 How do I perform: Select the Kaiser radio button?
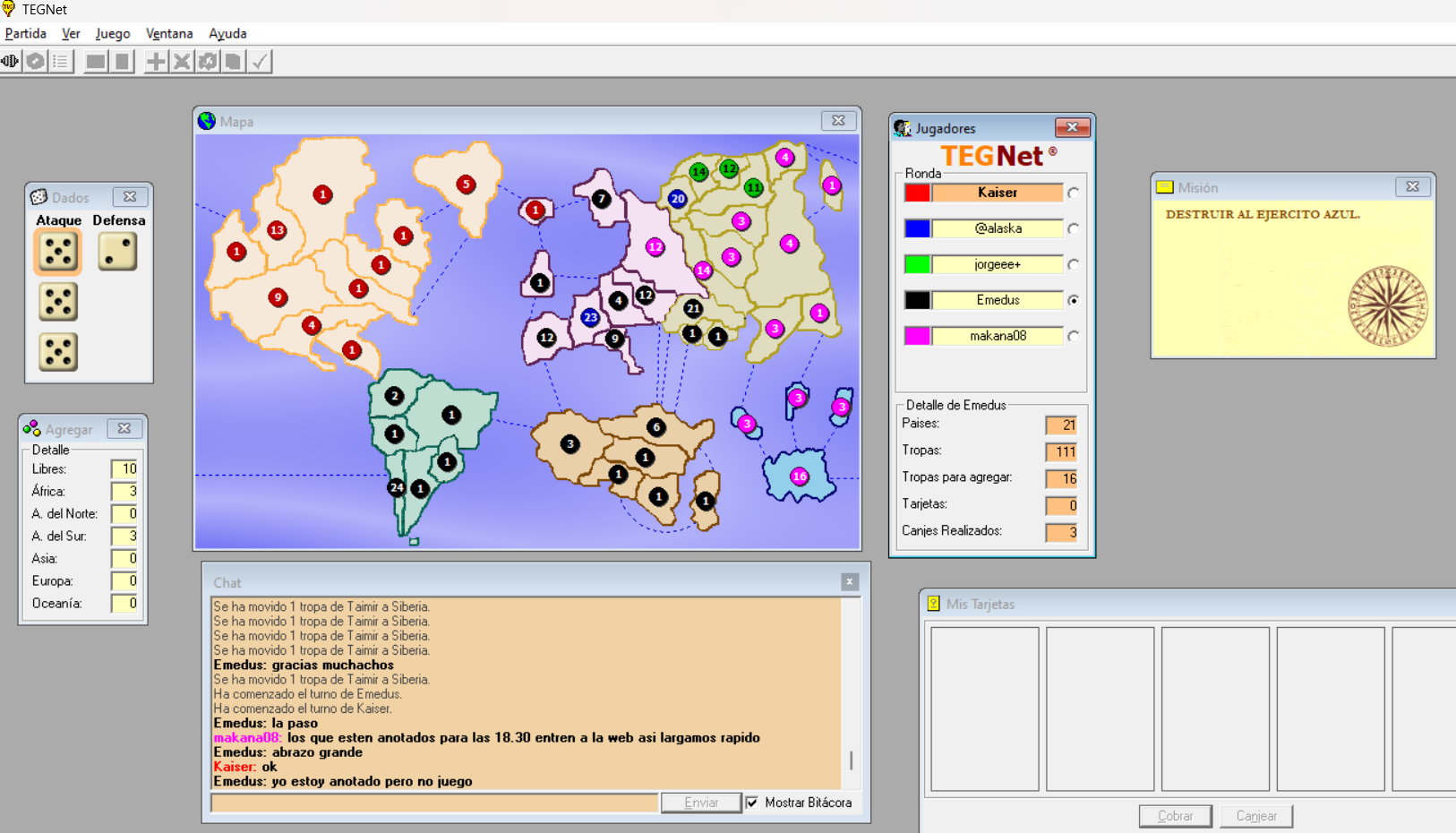[x=1073, y=193]
